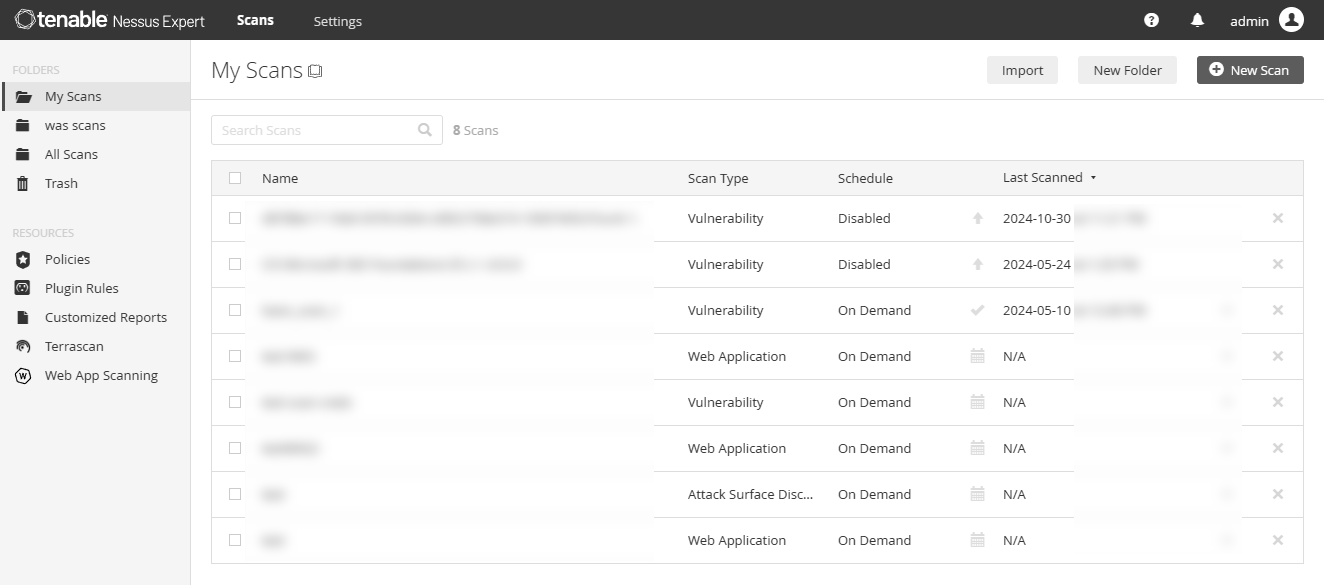Open the schedule calendar icon for last scan row
The height and width of the screenshot is (585, 1324).
tap(977, 540)
